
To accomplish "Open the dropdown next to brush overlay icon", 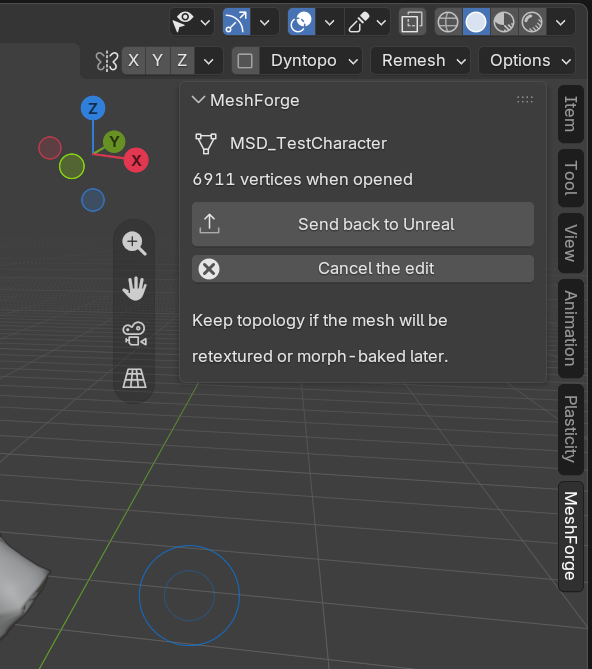I will (381, 22).
